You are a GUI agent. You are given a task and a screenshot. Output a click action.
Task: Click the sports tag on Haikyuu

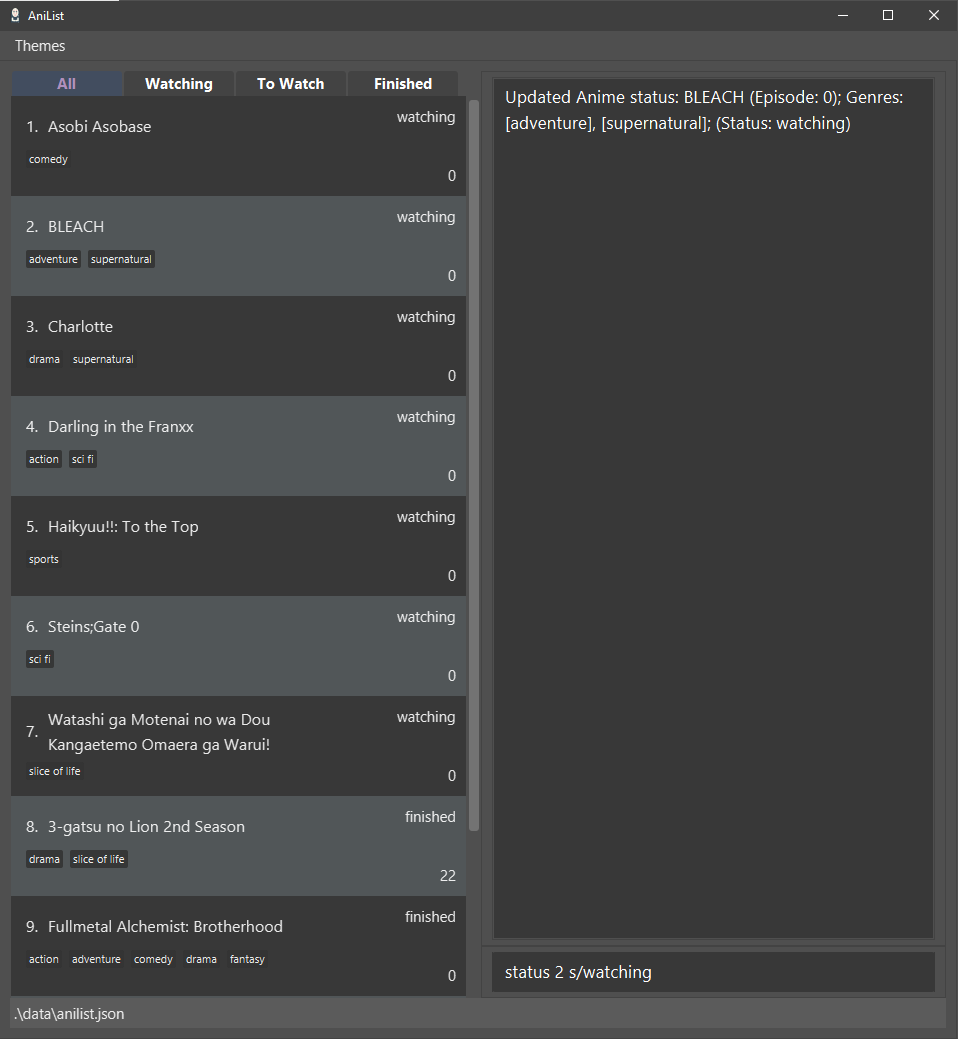point(44,559)
